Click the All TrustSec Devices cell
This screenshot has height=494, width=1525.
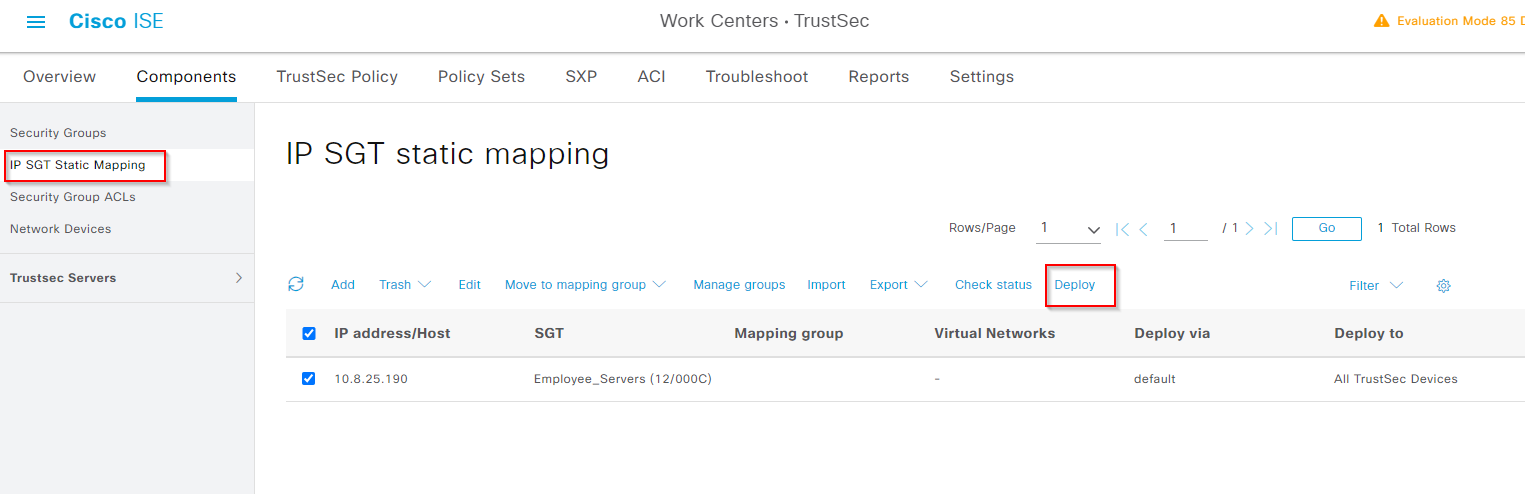tap(1396, 379)
